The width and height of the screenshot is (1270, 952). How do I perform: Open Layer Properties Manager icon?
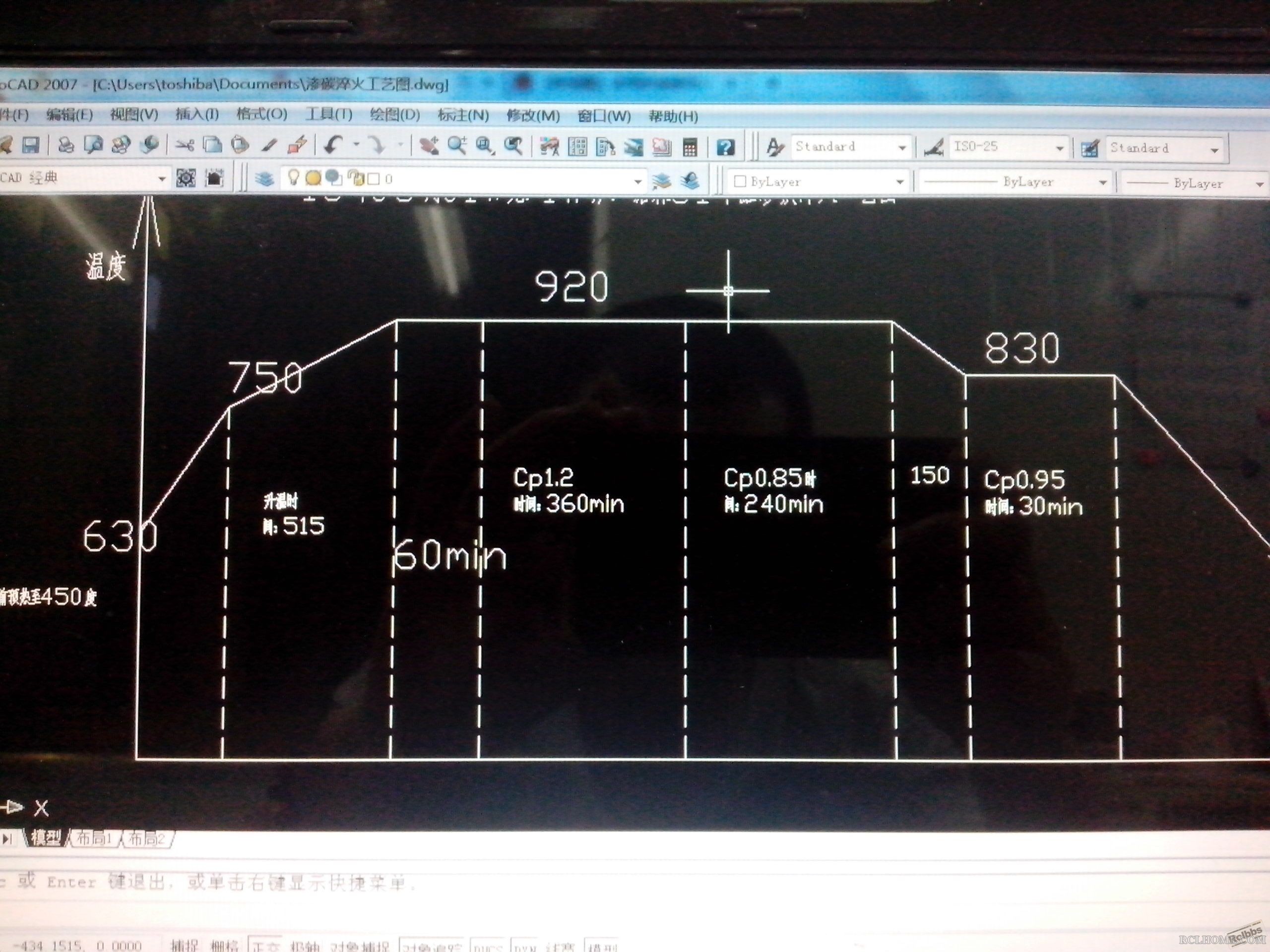264,178
